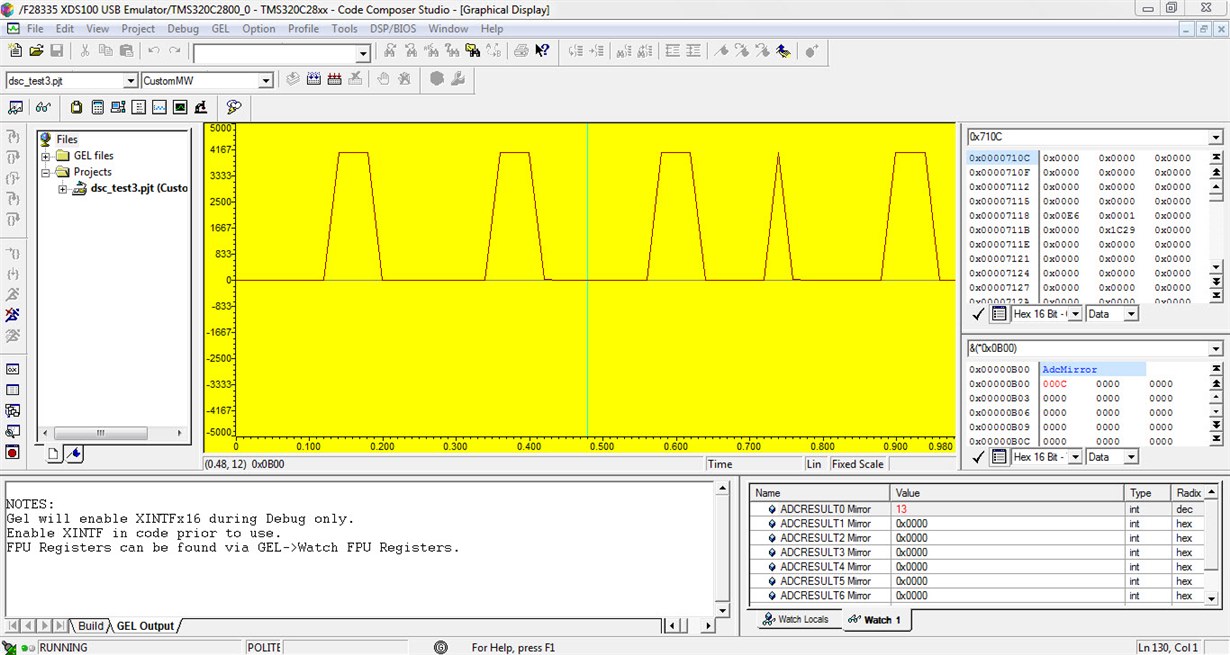This screenshot has width=1230, height=655.
Task: Toggle float-in-main-window for the 0x710C memory pane
Action: pos(998,313)
